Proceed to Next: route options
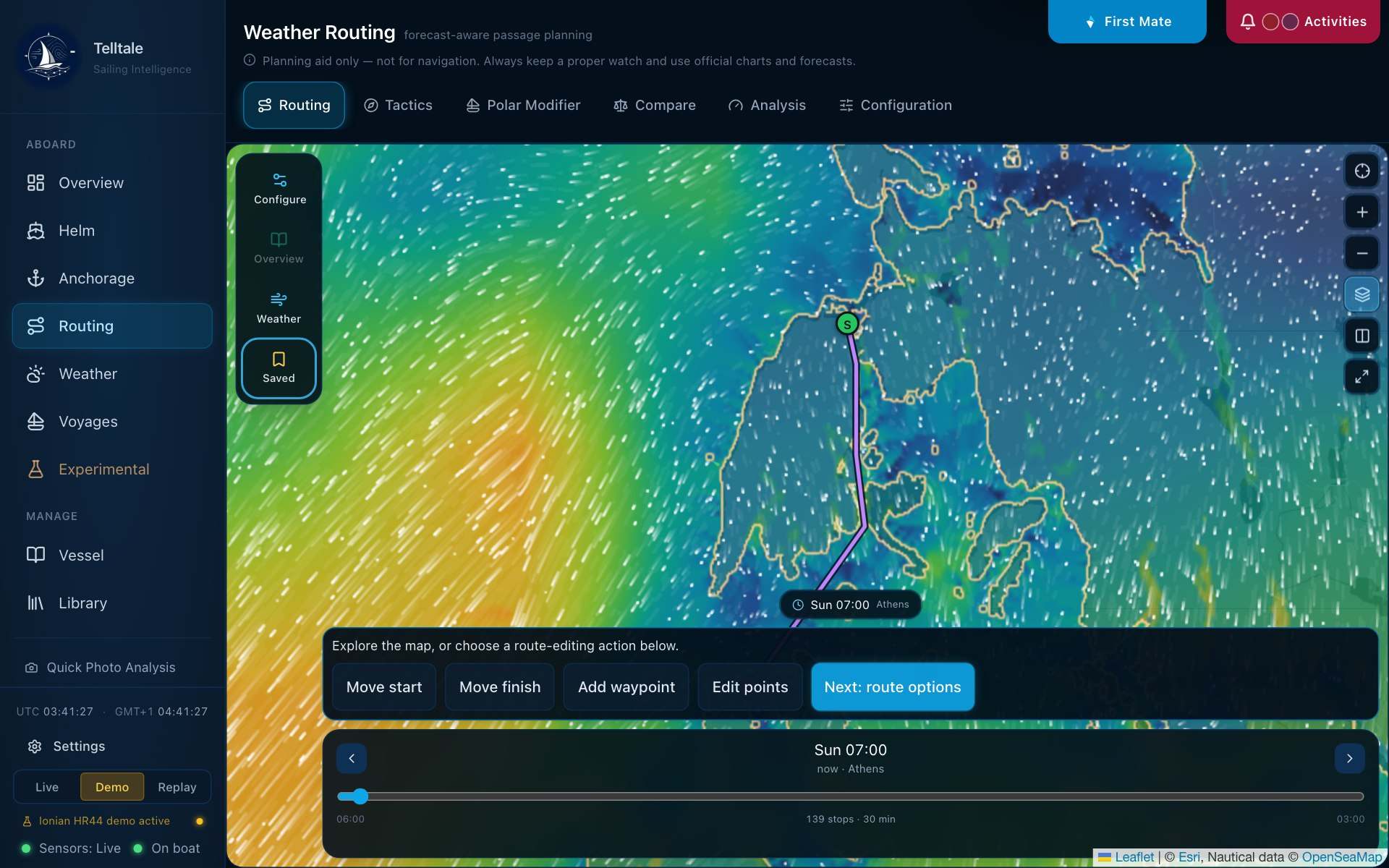 point(893,687)
